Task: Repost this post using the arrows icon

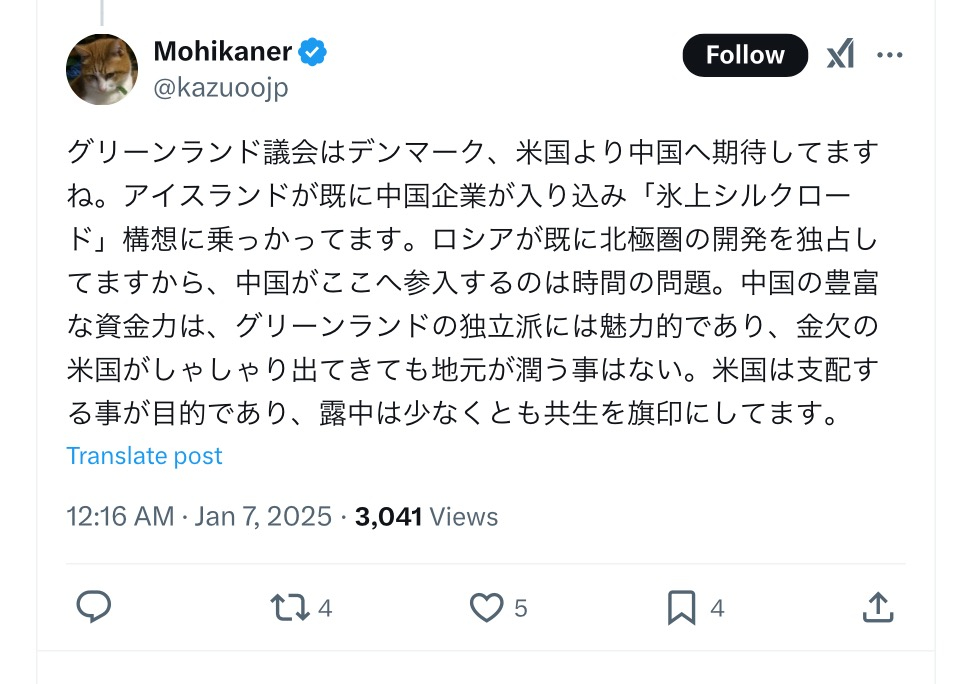Action: 290,607
